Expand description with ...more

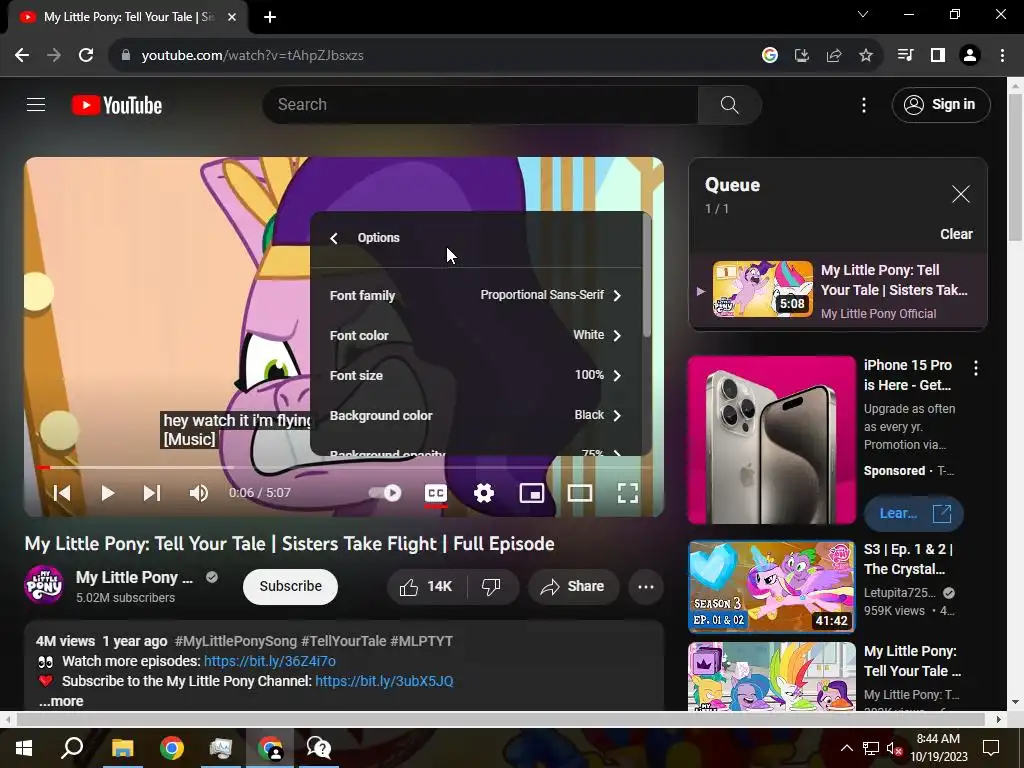[x=61, y=701]
